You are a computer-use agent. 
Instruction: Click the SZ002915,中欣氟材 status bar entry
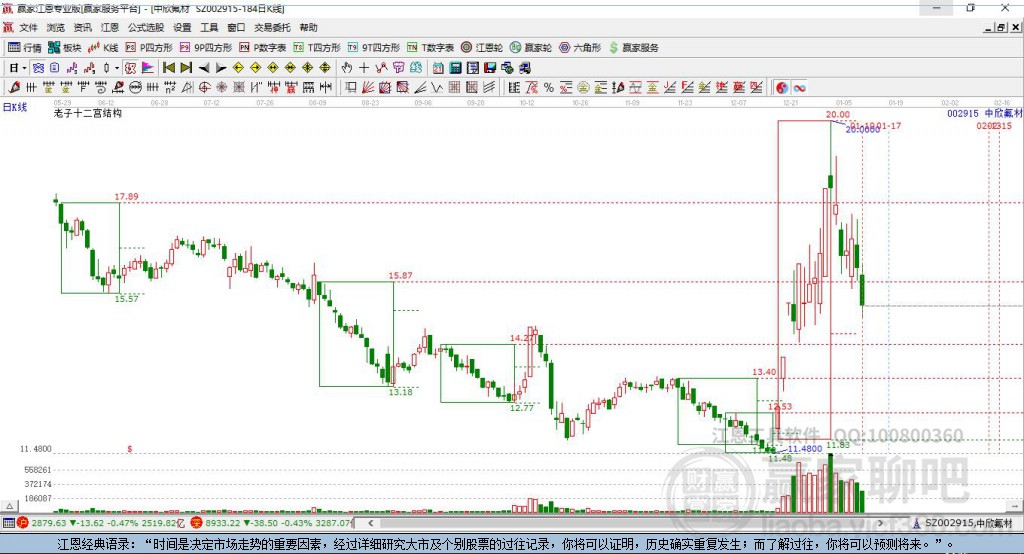click(963, 523)
